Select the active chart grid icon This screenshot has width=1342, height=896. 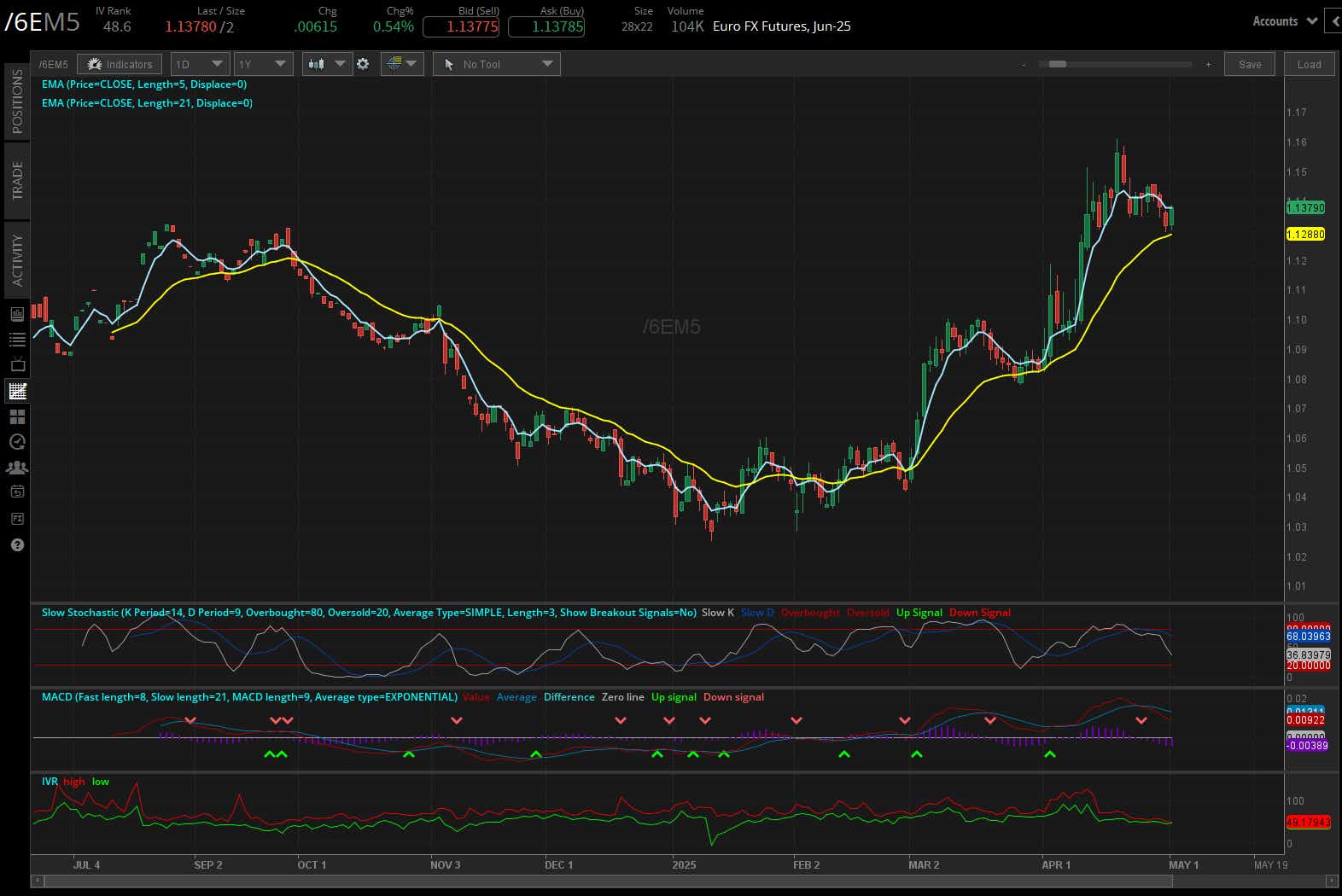[x=17, y=391]
